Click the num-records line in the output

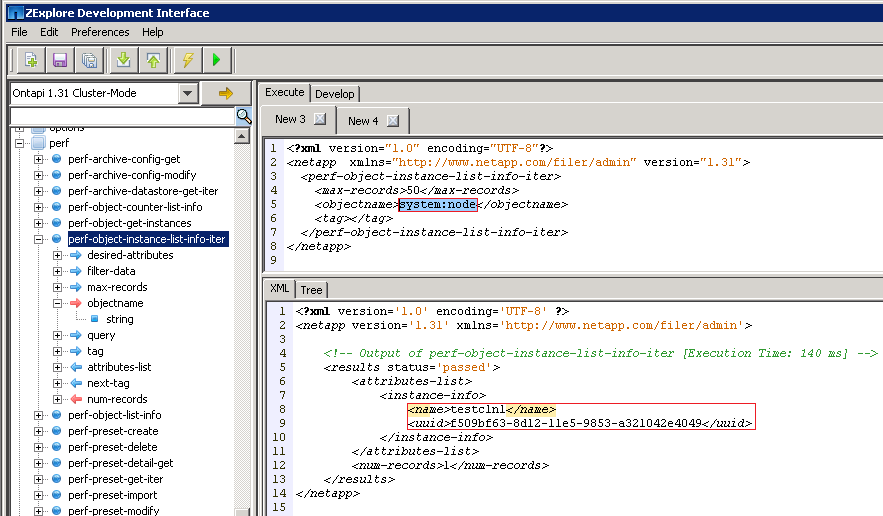[450, 465]
